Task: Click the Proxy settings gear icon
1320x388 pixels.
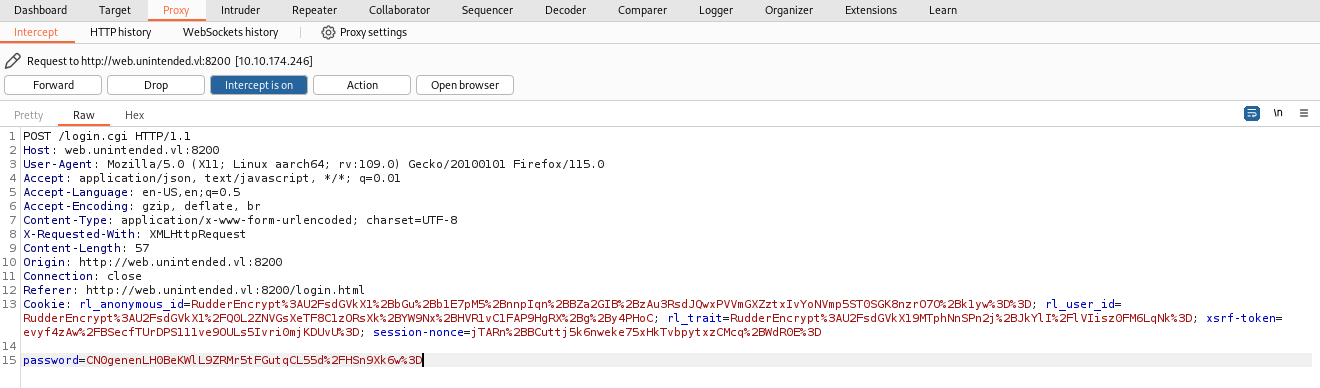Action: click(328, 32)
